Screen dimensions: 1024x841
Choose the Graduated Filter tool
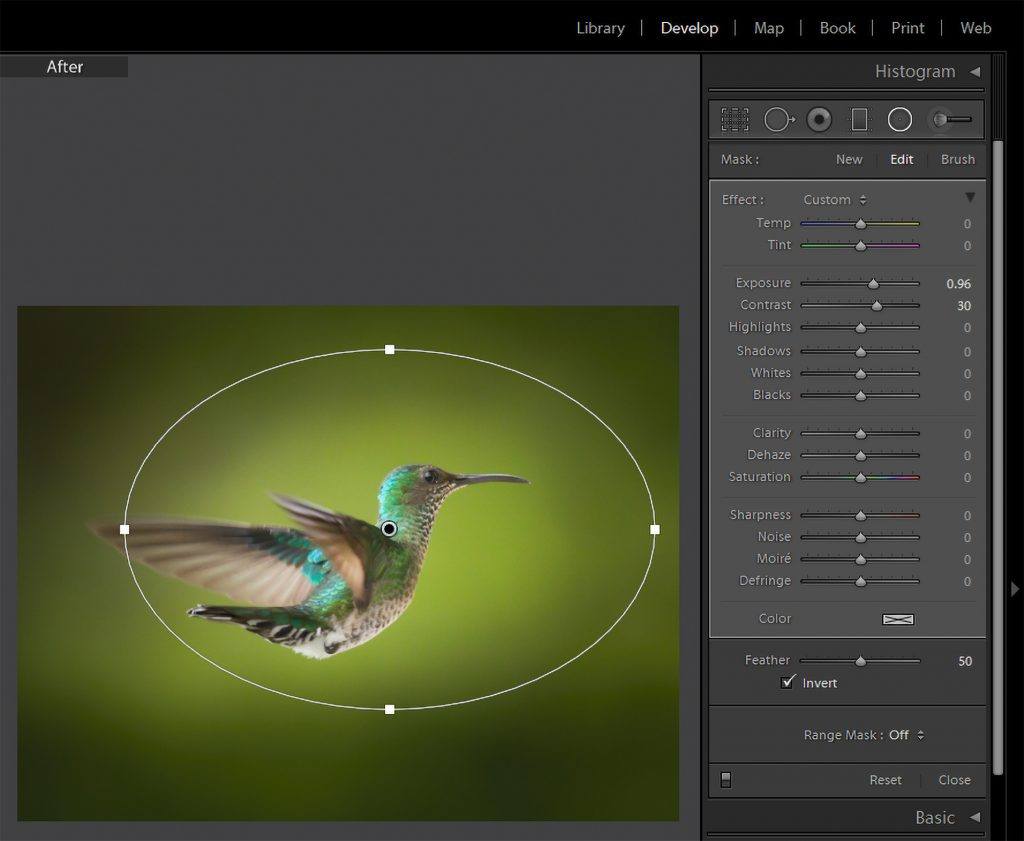[859, 120]
